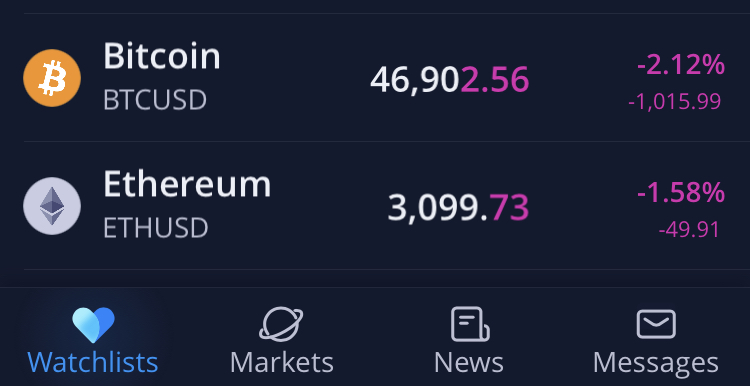Tap Ethereum price 3,099.73

coord(458,208)
